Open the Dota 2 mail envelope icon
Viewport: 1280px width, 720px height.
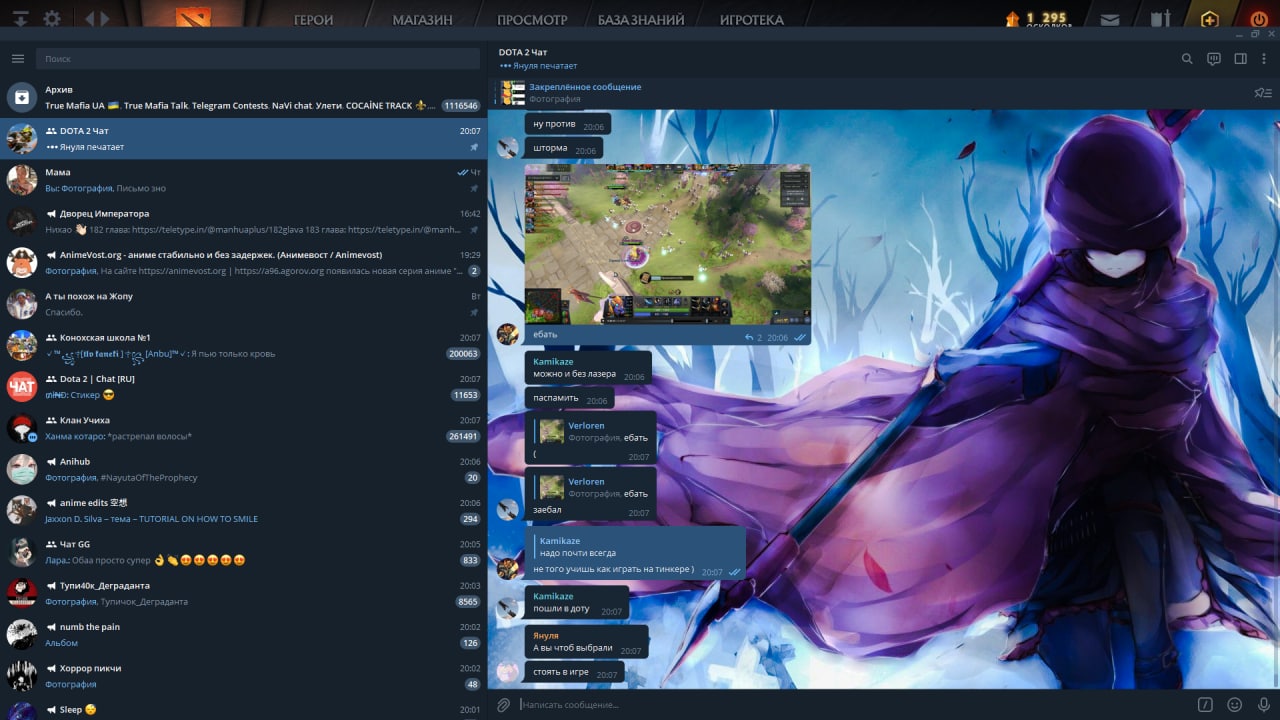coord(1109,19)
